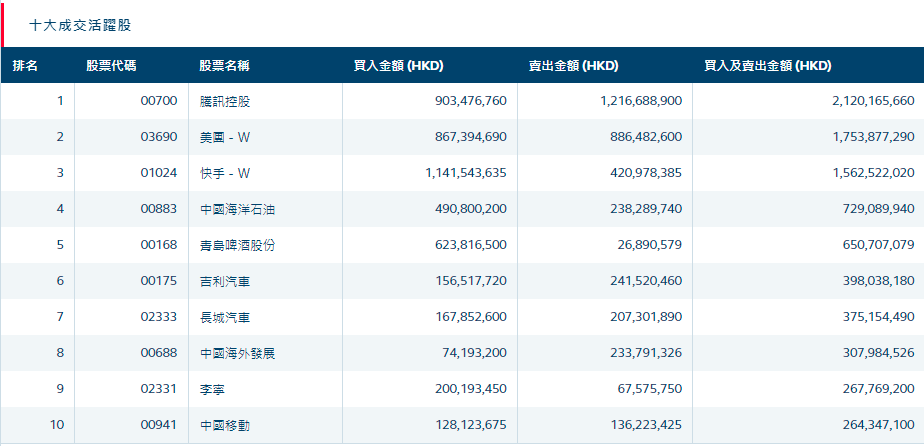The height and width of the screenshot is (446, 924).
Task: Click stock code 03690
Action: (159, 137)
